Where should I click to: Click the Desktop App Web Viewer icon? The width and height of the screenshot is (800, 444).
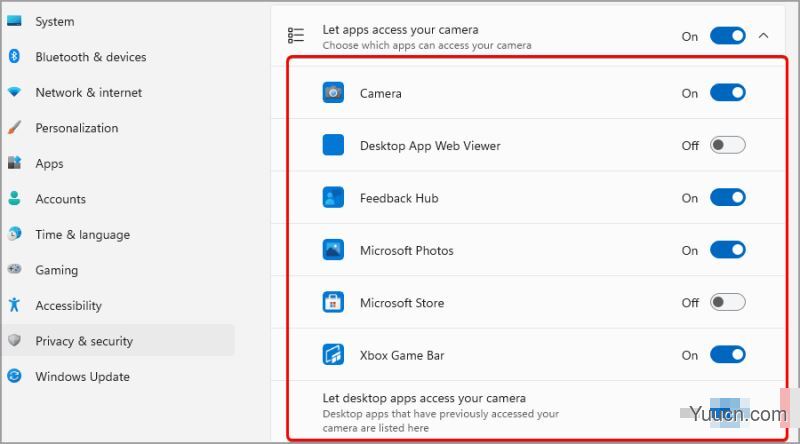333,145
